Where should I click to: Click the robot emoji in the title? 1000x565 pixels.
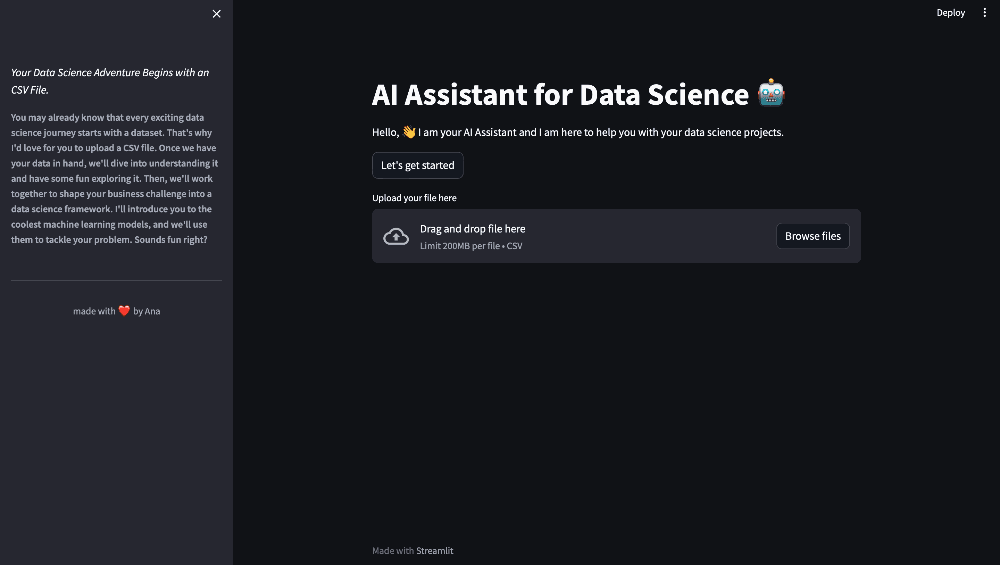[771, 93]
